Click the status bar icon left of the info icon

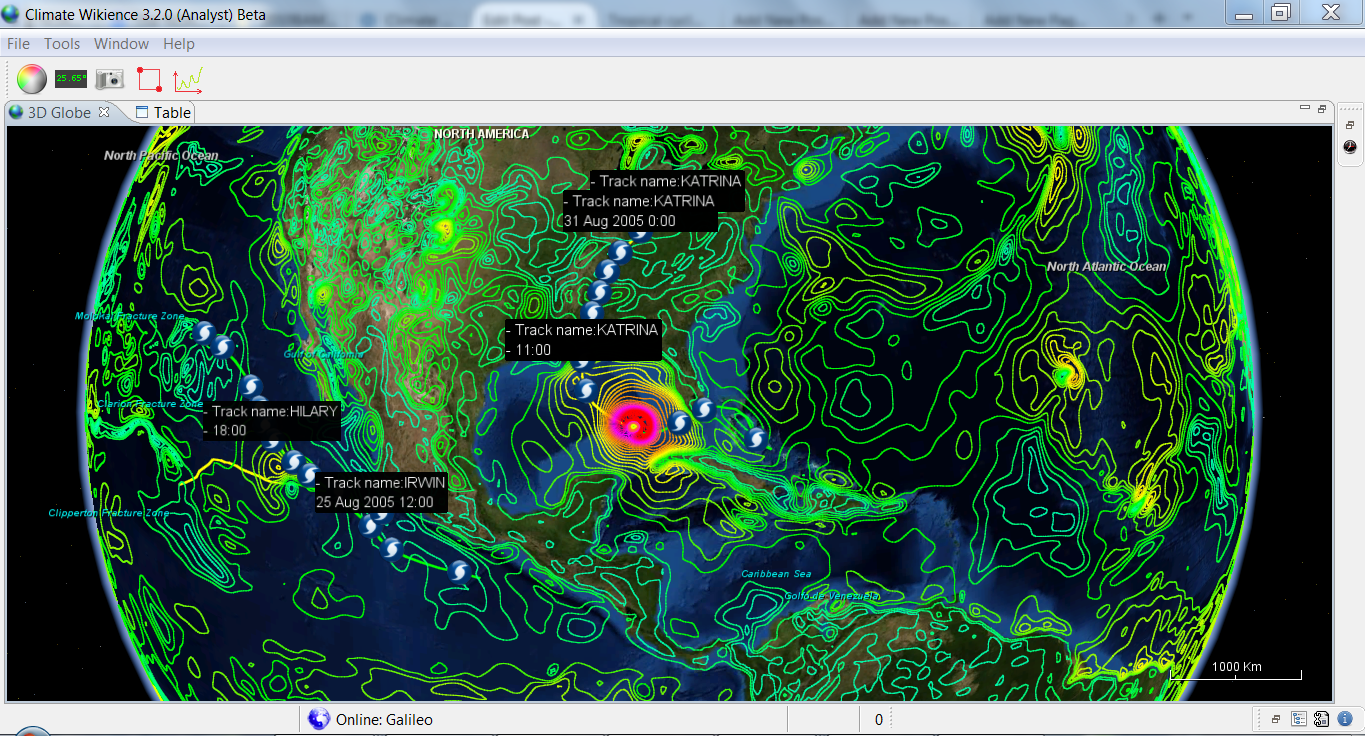point(1320,719)
